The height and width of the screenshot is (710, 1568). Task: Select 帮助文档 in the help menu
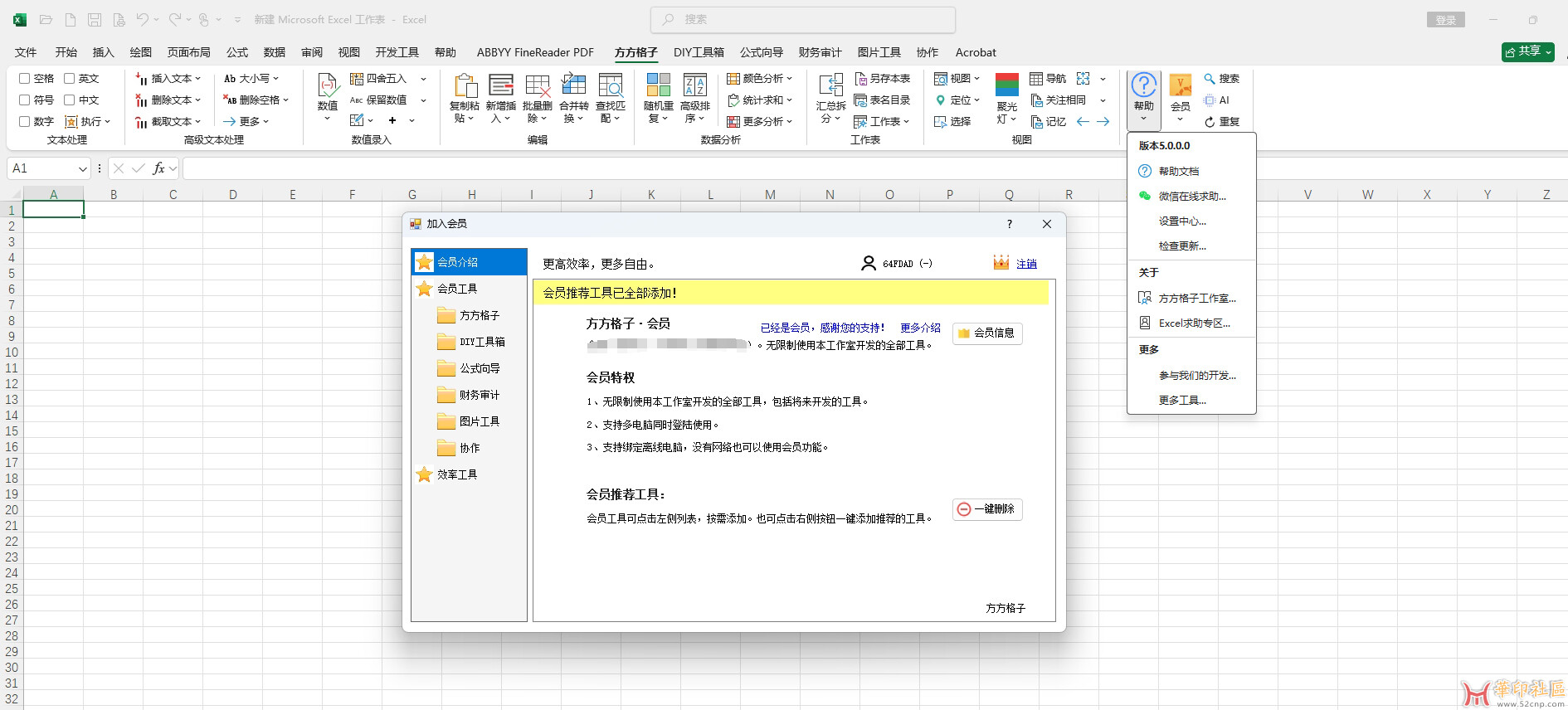point(1191,172)
